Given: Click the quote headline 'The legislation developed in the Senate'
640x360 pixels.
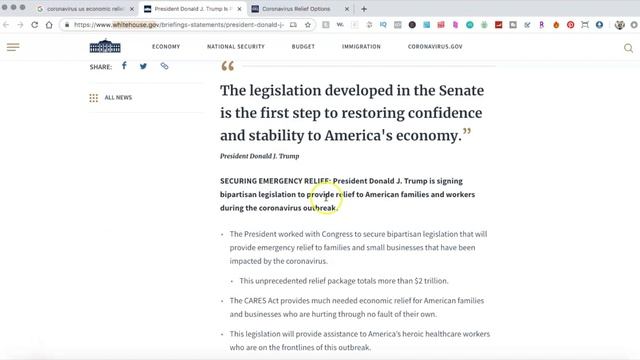Looking at the screenshot, I should [x=352, y=91].
